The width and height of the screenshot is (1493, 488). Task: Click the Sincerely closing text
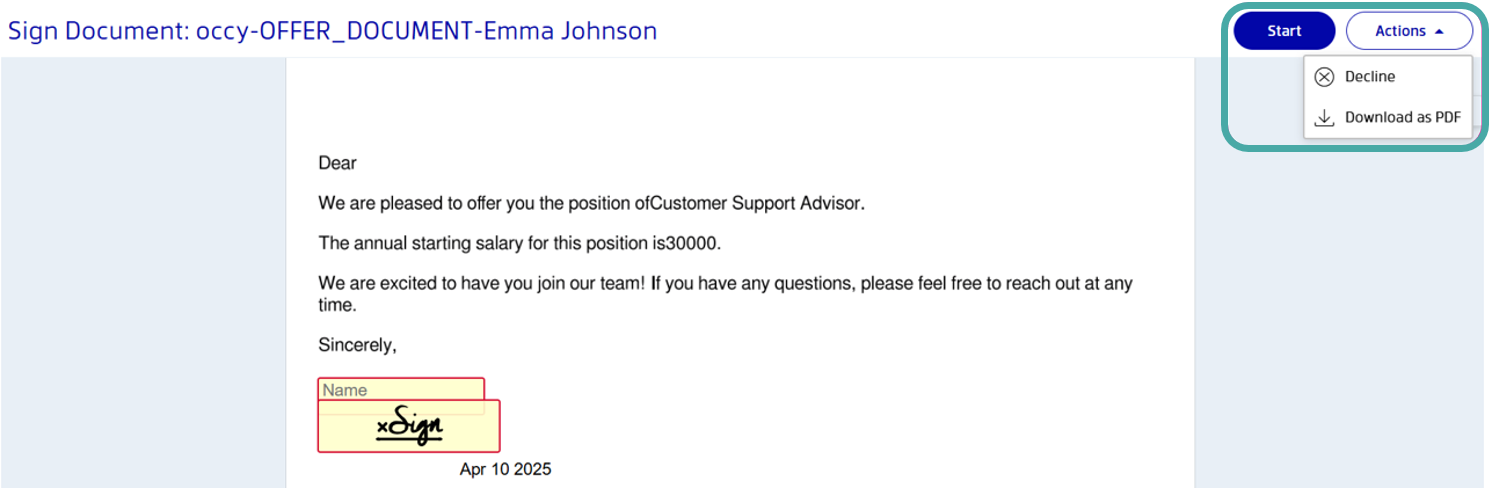coord(357,345)
